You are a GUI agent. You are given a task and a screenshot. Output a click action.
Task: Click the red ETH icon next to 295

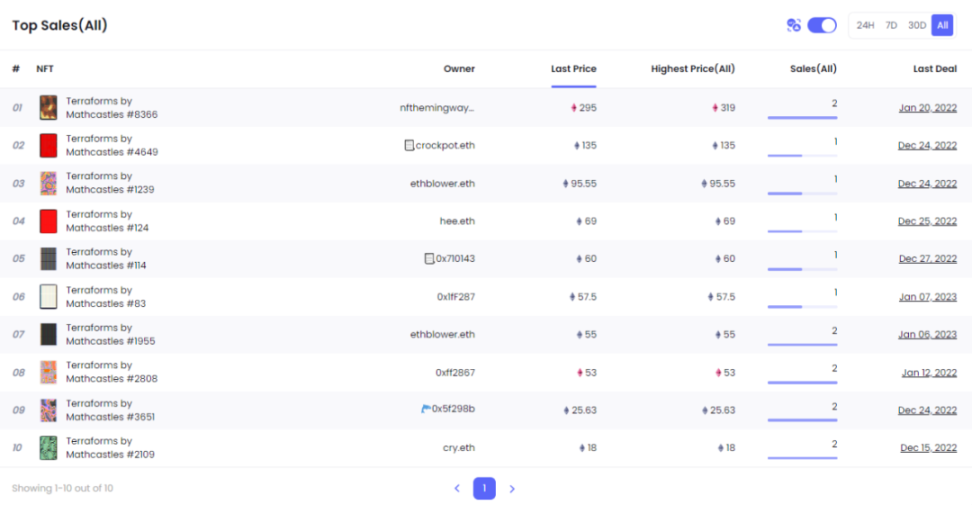(573, 108)
